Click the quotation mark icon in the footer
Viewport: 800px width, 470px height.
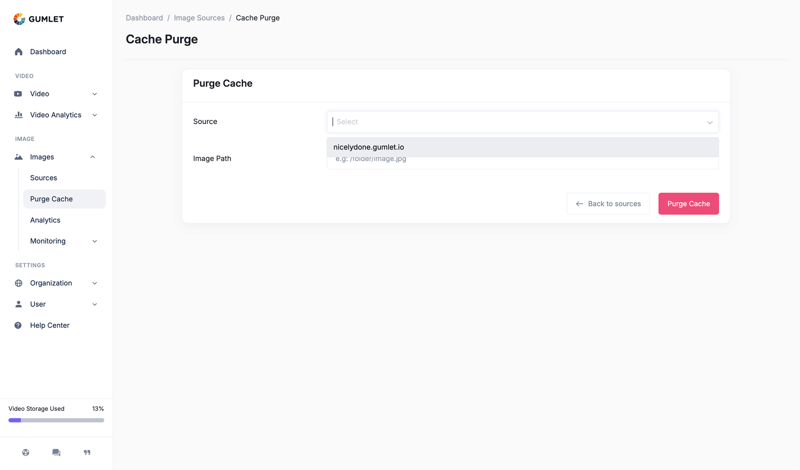[x=87, y=453]
